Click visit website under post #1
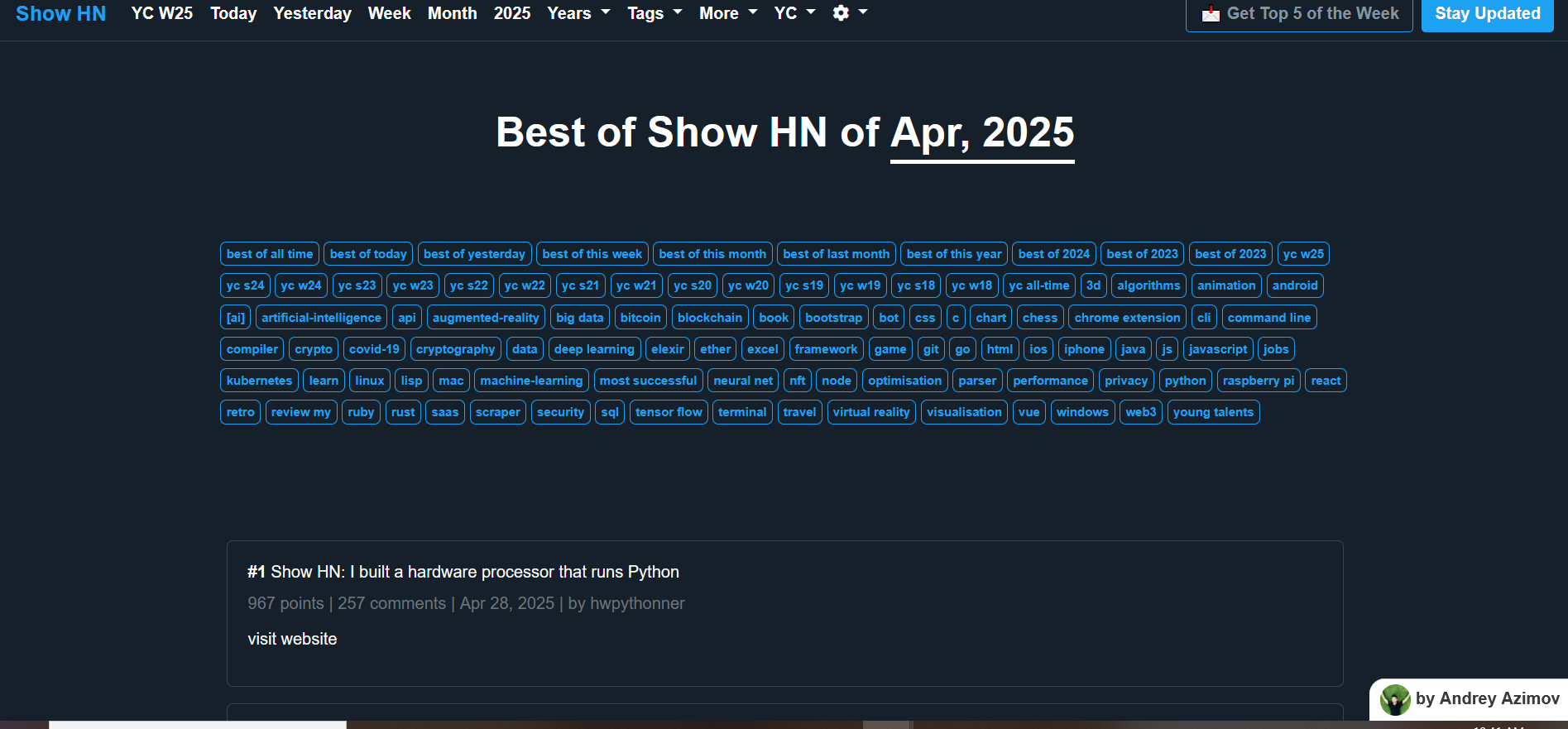This screenshot has height=729, width=1568. [x=292, y=639]
